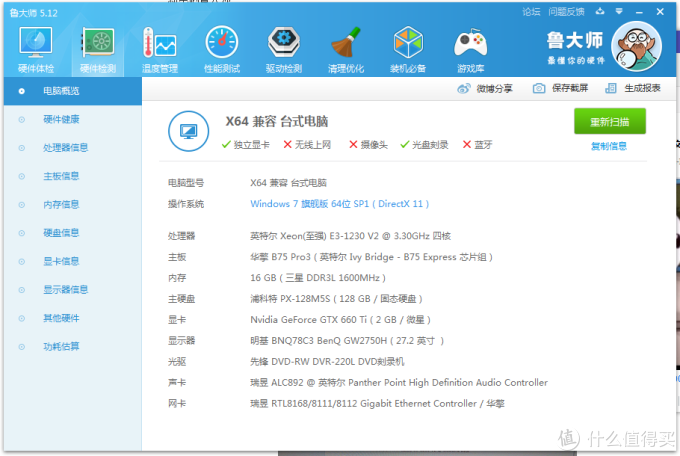Click the PX-128M5S hard disk text
This screenshot has height=456, width=680.
[336, 299]
